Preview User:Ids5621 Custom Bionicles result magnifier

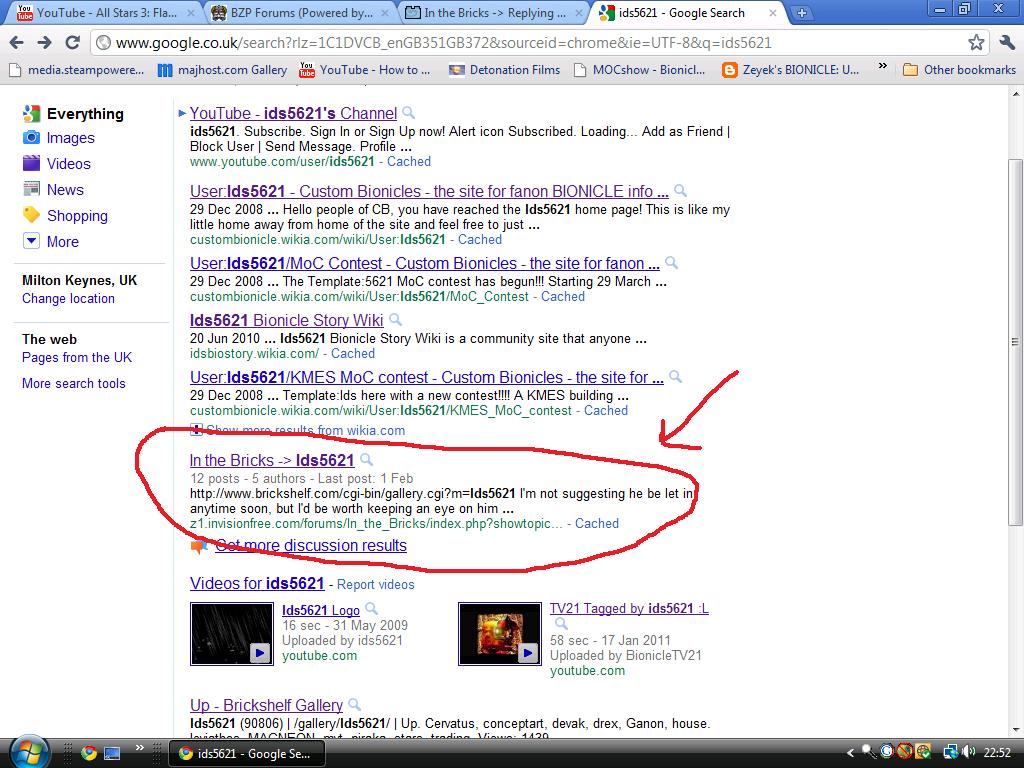[680, 190]
